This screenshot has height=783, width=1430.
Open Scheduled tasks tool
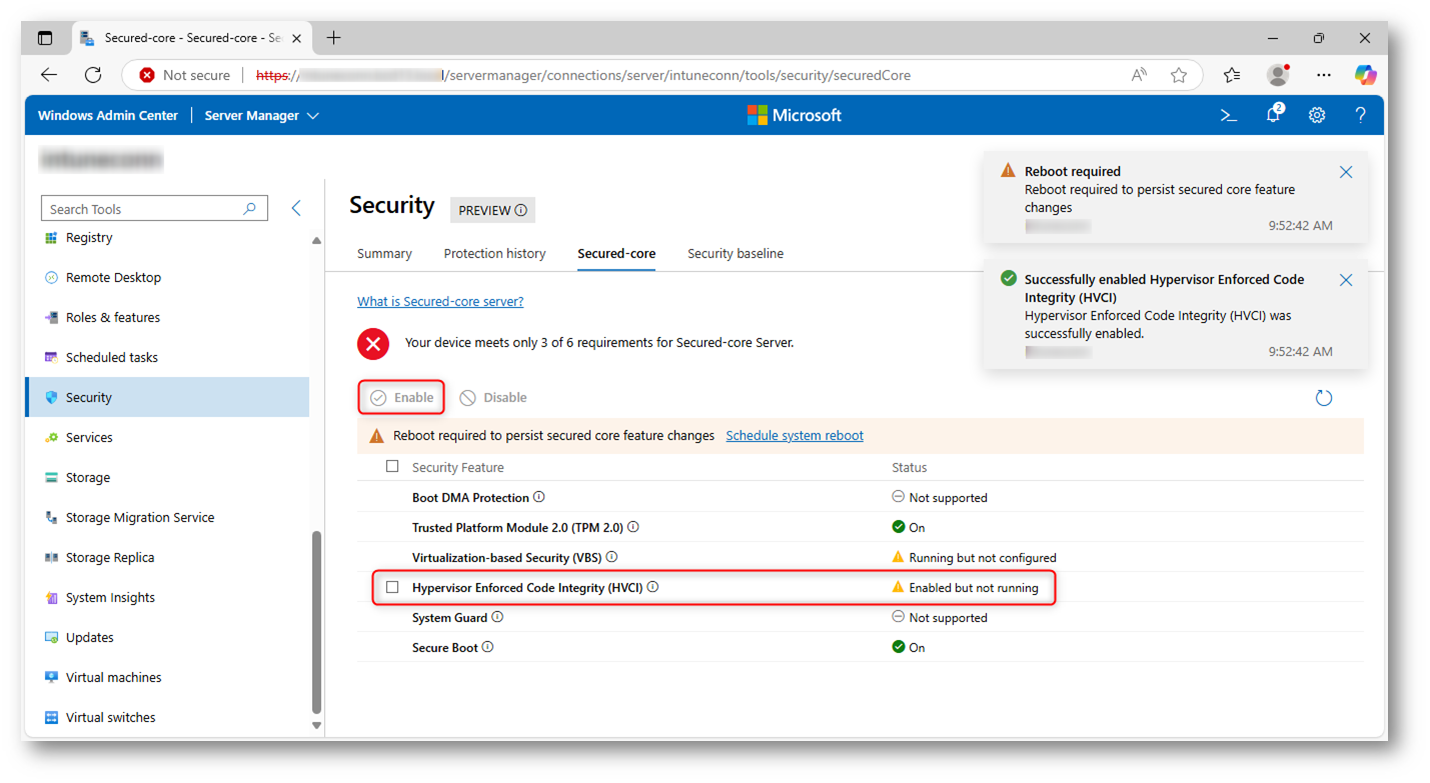tap(167, 357)
